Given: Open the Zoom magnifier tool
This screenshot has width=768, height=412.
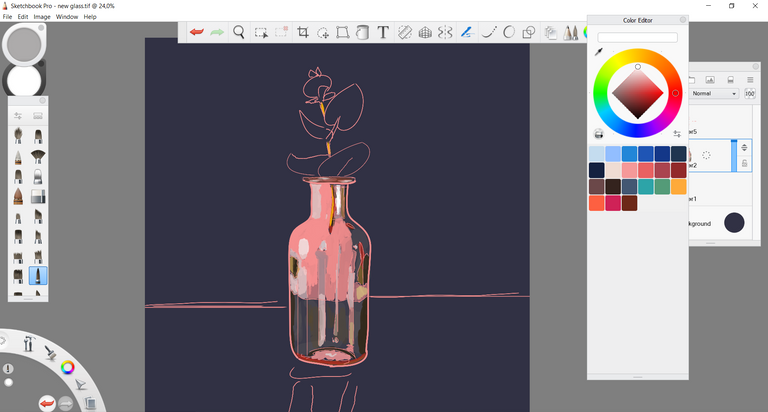Looking at the screenshot, I should 239,32.
